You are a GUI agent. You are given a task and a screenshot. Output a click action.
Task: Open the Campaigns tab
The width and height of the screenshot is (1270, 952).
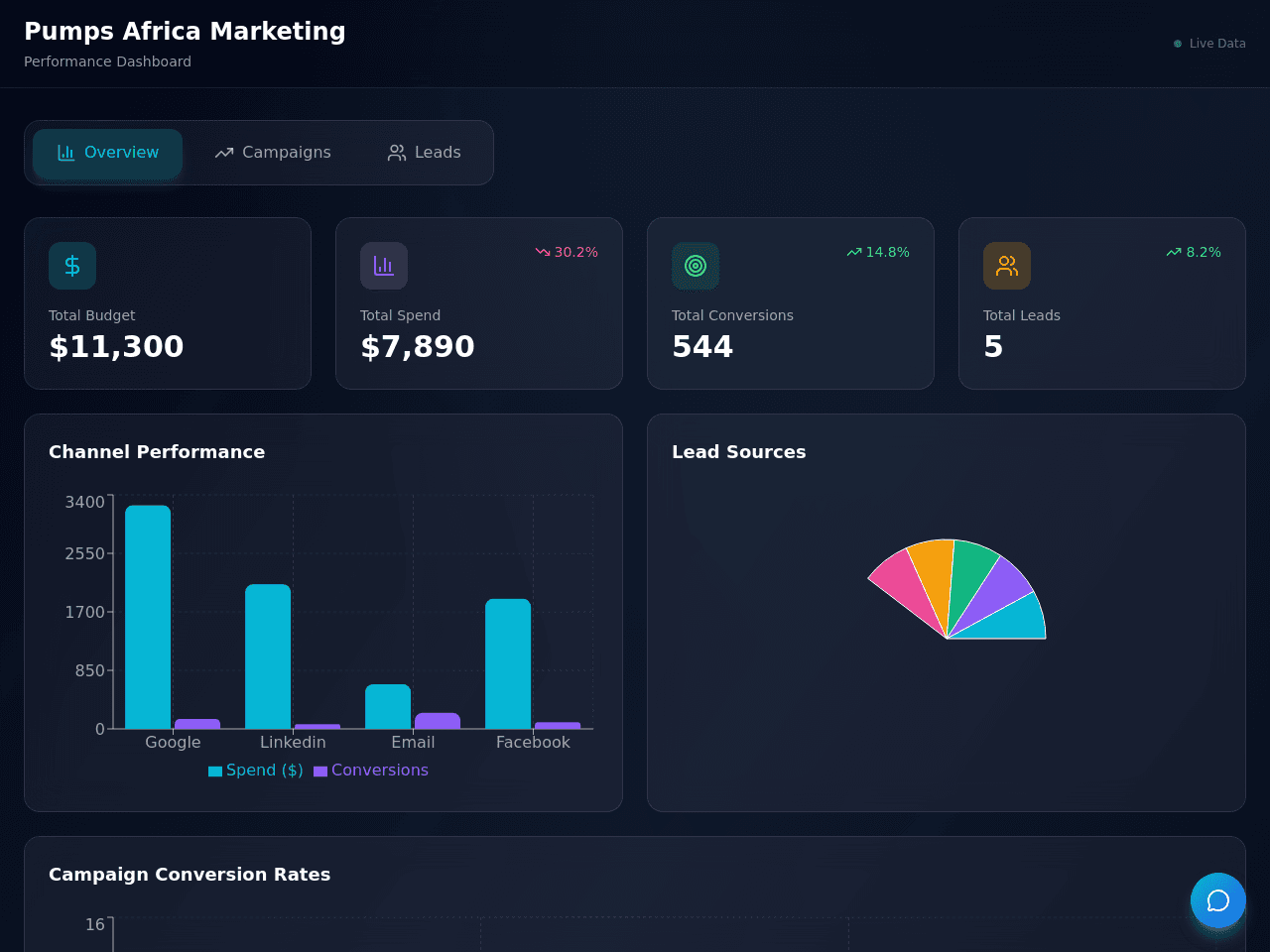point(273,153)
